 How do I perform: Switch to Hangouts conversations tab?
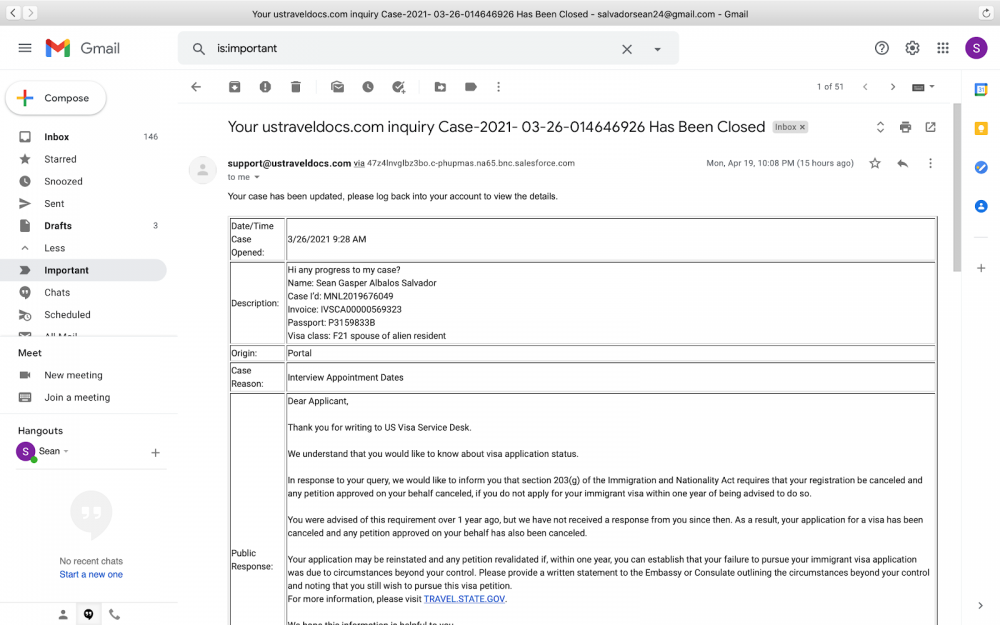click(x=88, y=614)
